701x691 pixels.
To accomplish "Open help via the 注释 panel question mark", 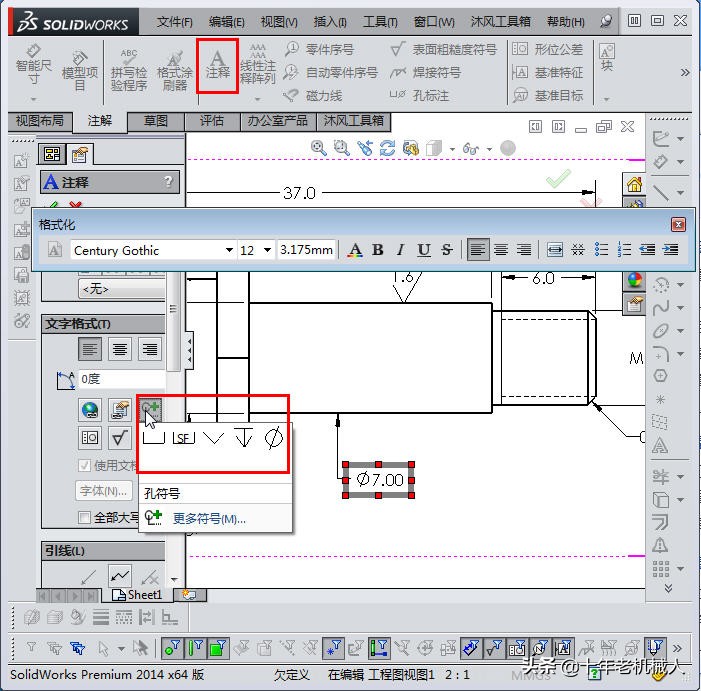I will click(x=168, y=181).
